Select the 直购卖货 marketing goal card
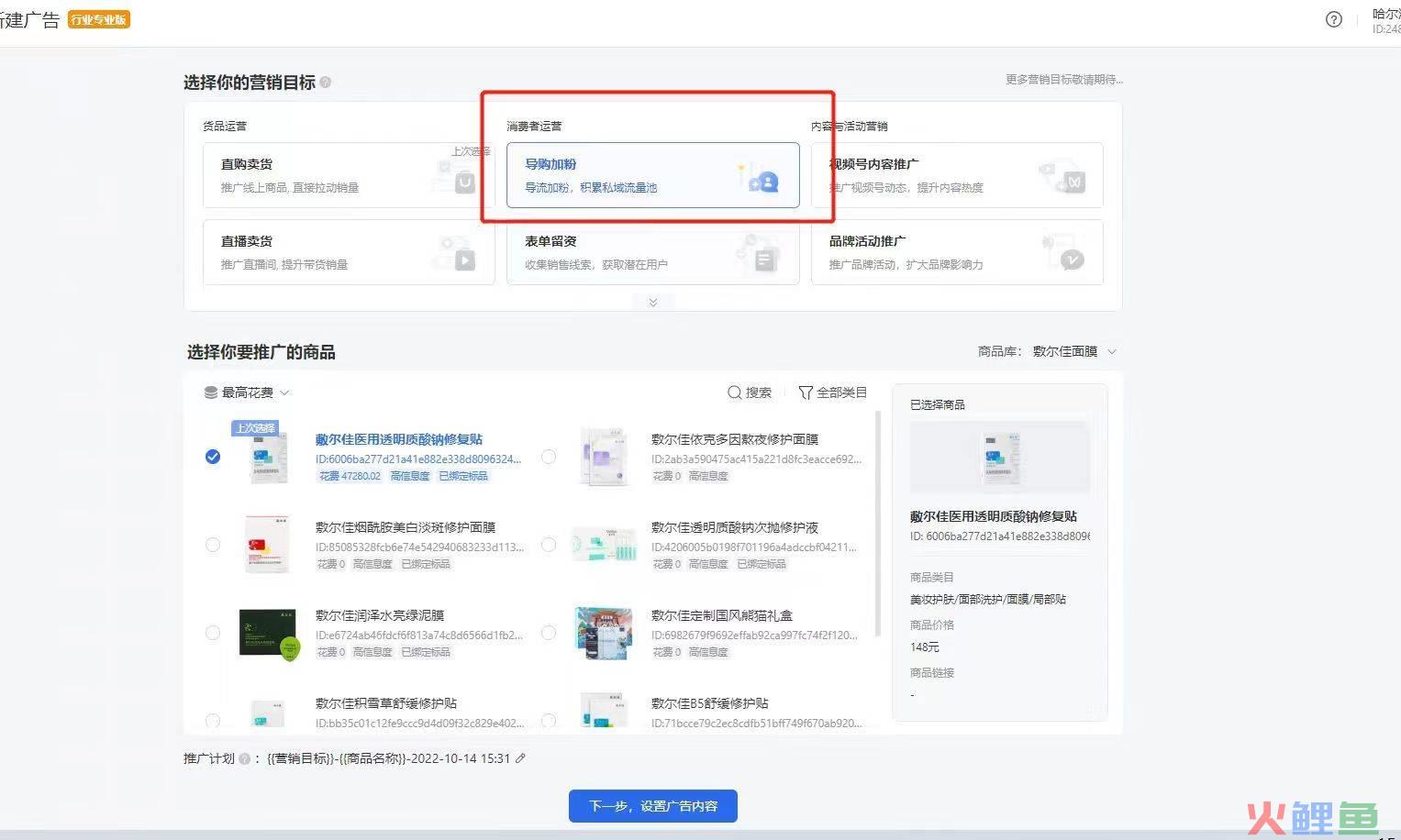The width and height of the screenshot is (1401, 840). pyautogui.click(x=349, y=175)
